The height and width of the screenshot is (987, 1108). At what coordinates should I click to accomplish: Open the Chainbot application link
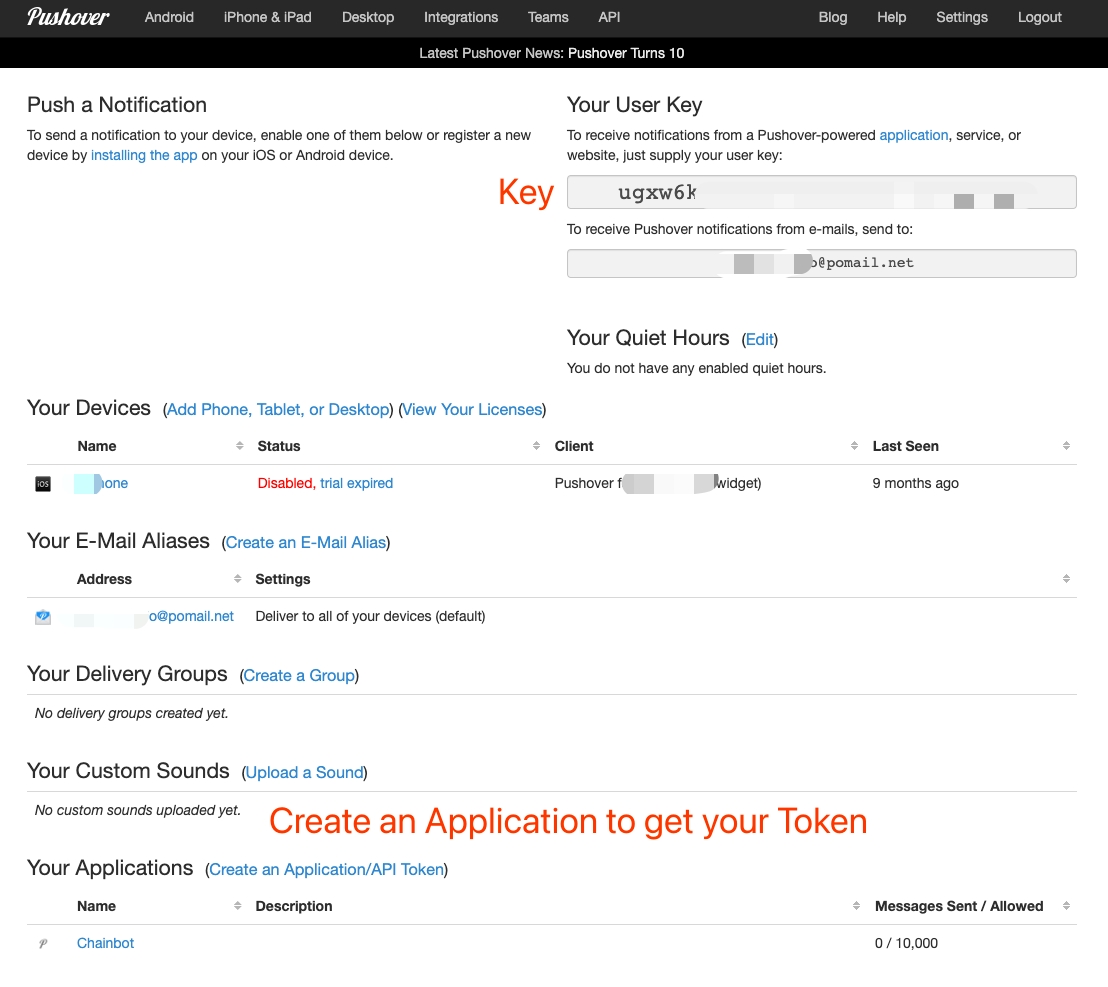[105, 943]
